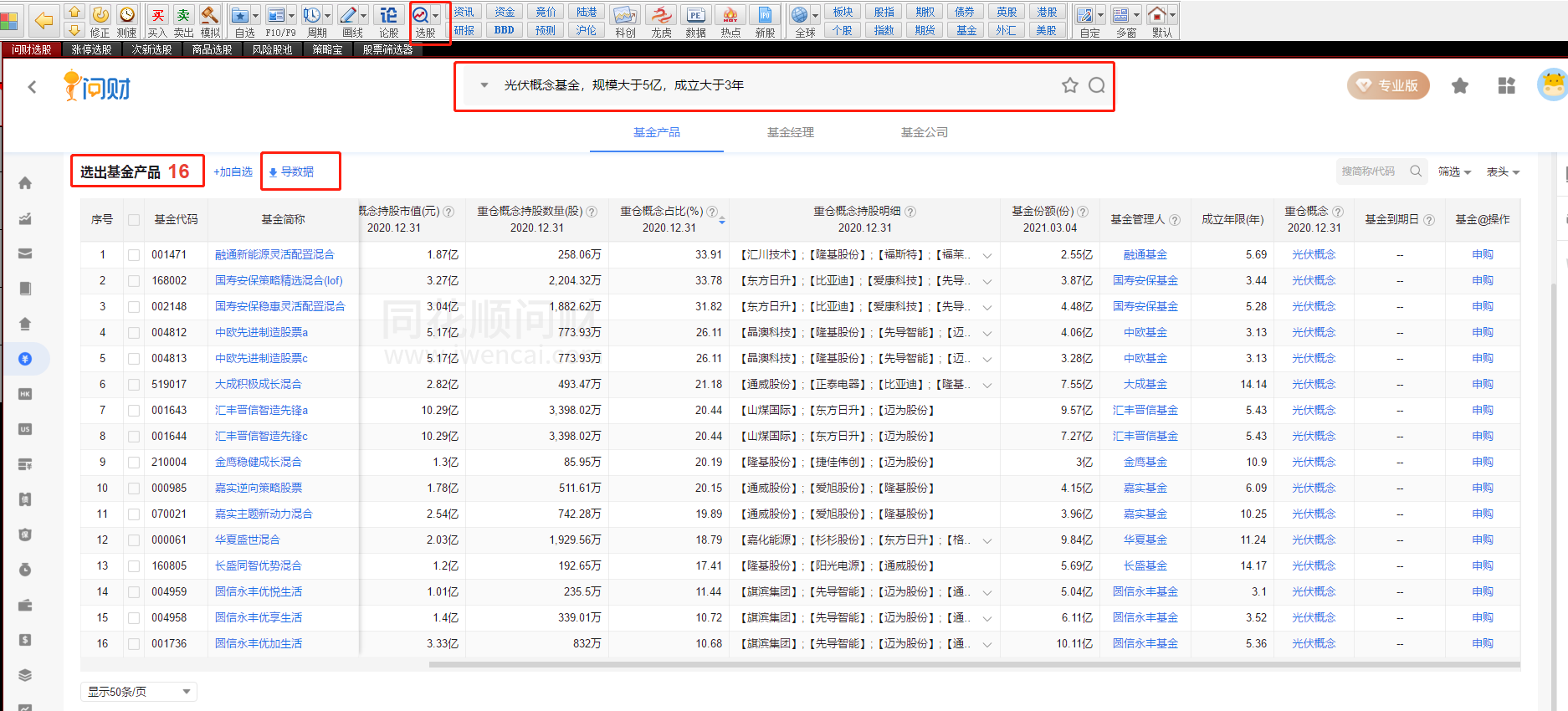
Task: Open the 模拟 simulation trading icon
Action: tap(210, 20)
